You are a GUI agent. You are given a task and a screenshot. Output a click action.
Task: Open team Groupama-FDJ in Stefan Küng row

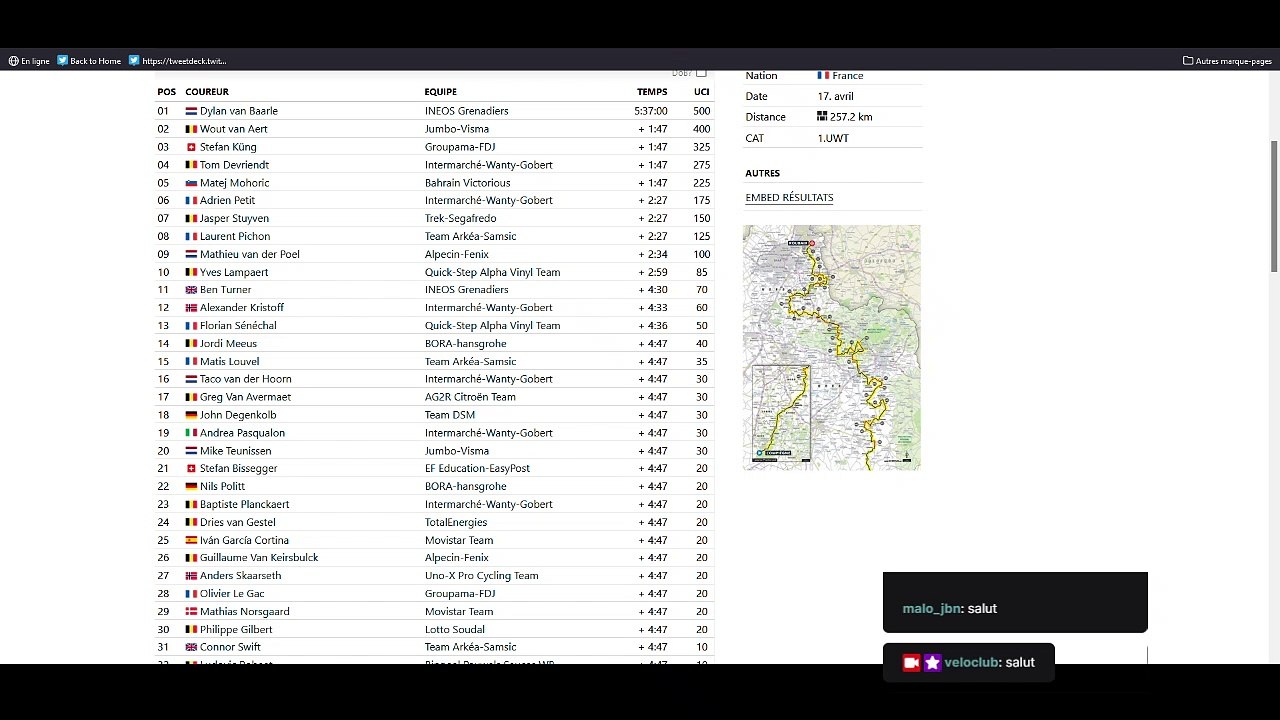[460, 147]
